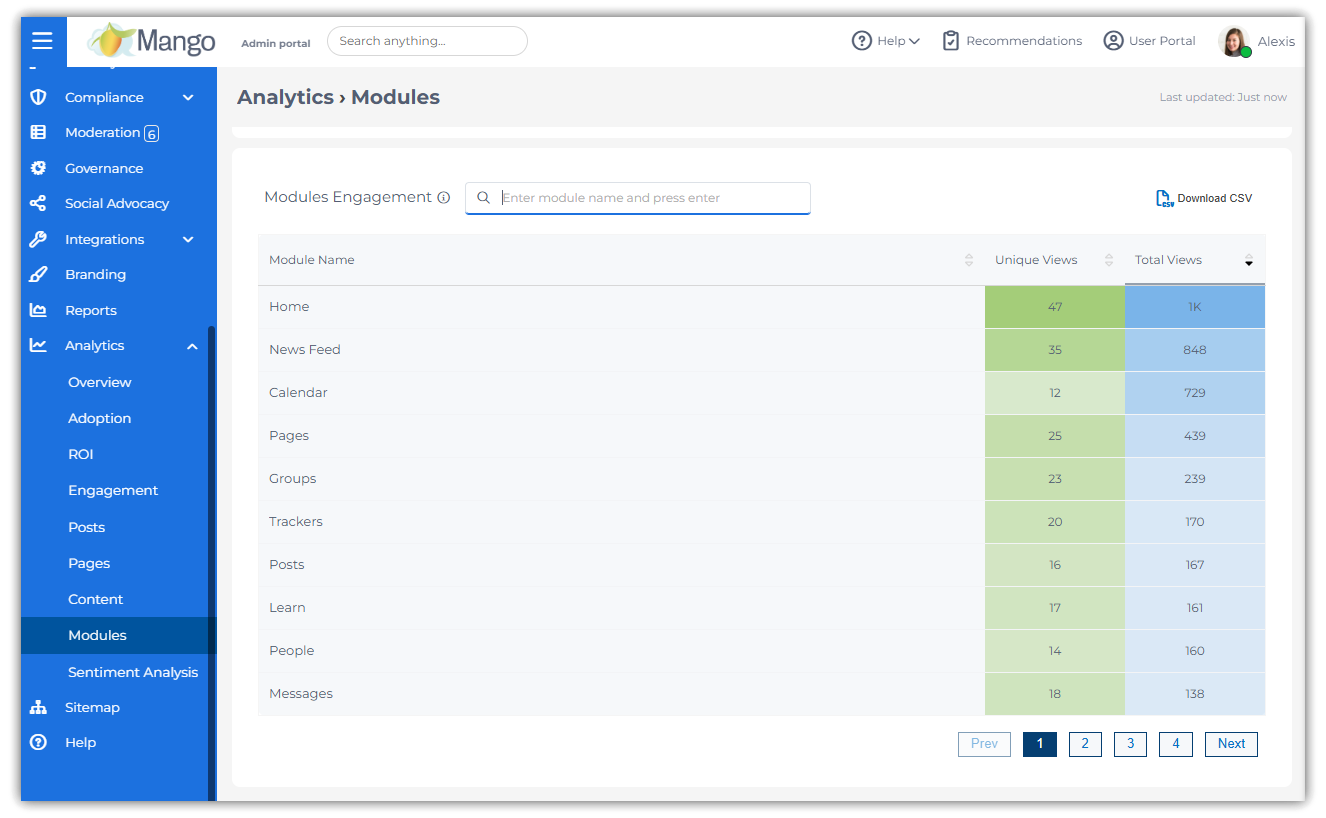Expand the Compliance submenu chevron
Viewport: 1326px width, 818px height.
[x=188, y=97]
